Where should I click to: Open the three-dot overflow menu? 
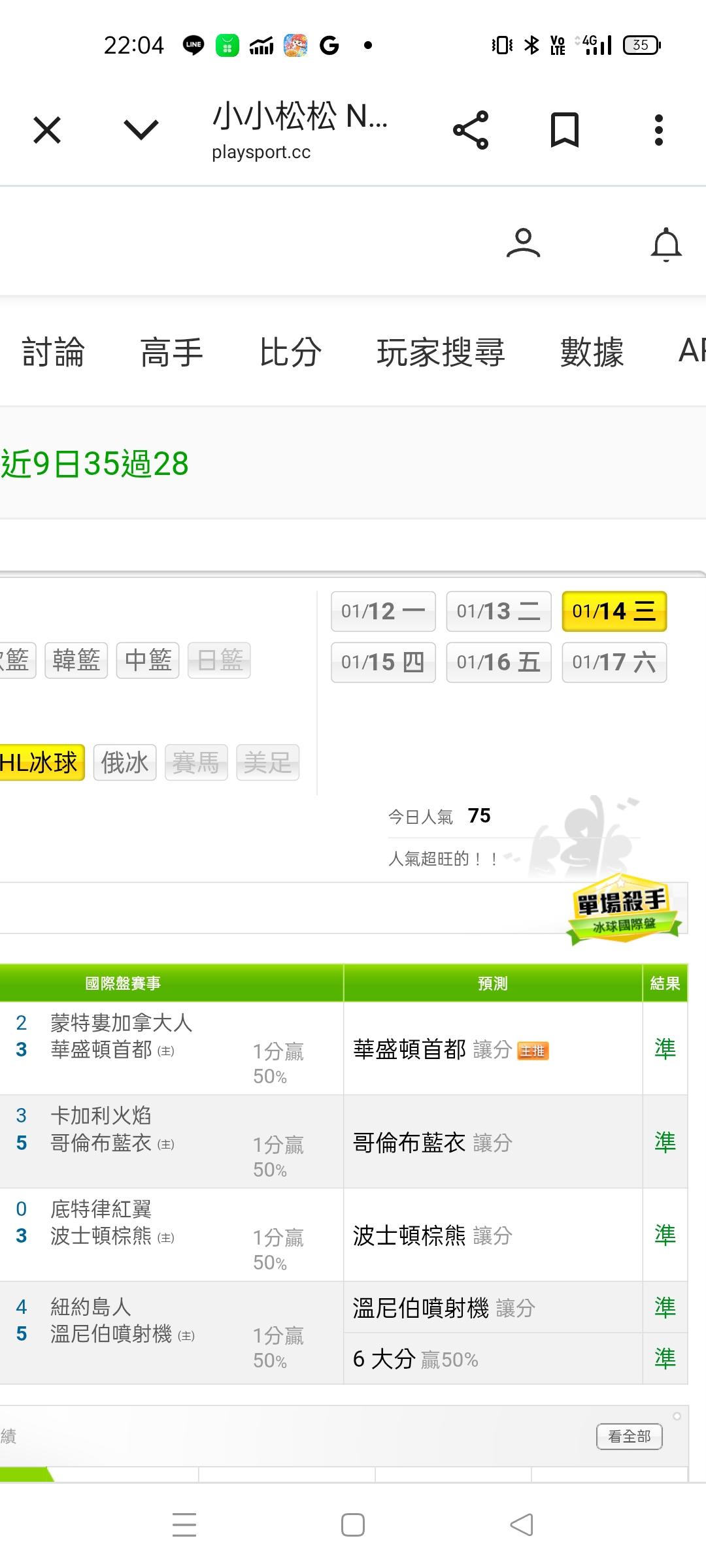(x=659, y=130)
